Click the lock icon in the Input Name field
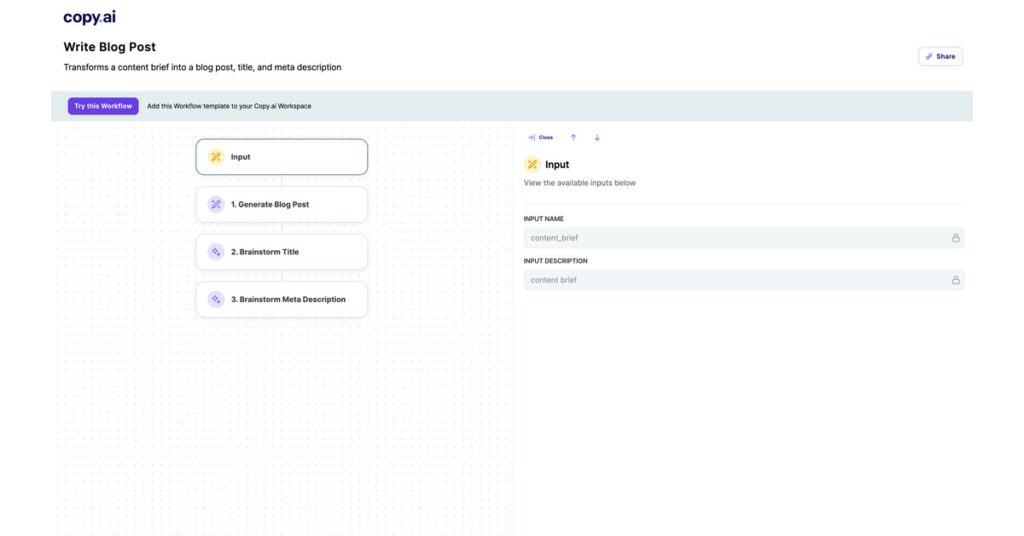1024x536 pixels. [x=955, y=238]
